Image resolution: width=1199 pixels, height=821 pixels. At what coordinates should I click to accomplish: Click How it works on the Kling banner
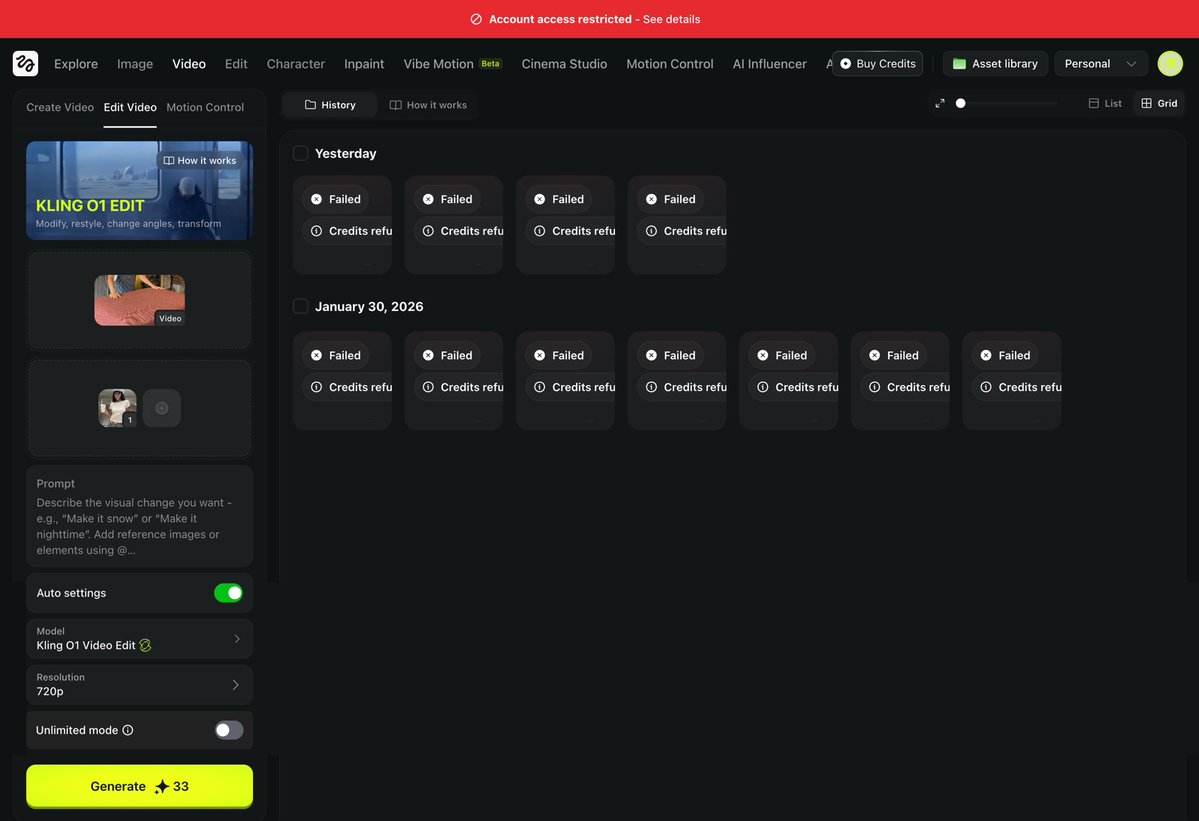(200, 161)
